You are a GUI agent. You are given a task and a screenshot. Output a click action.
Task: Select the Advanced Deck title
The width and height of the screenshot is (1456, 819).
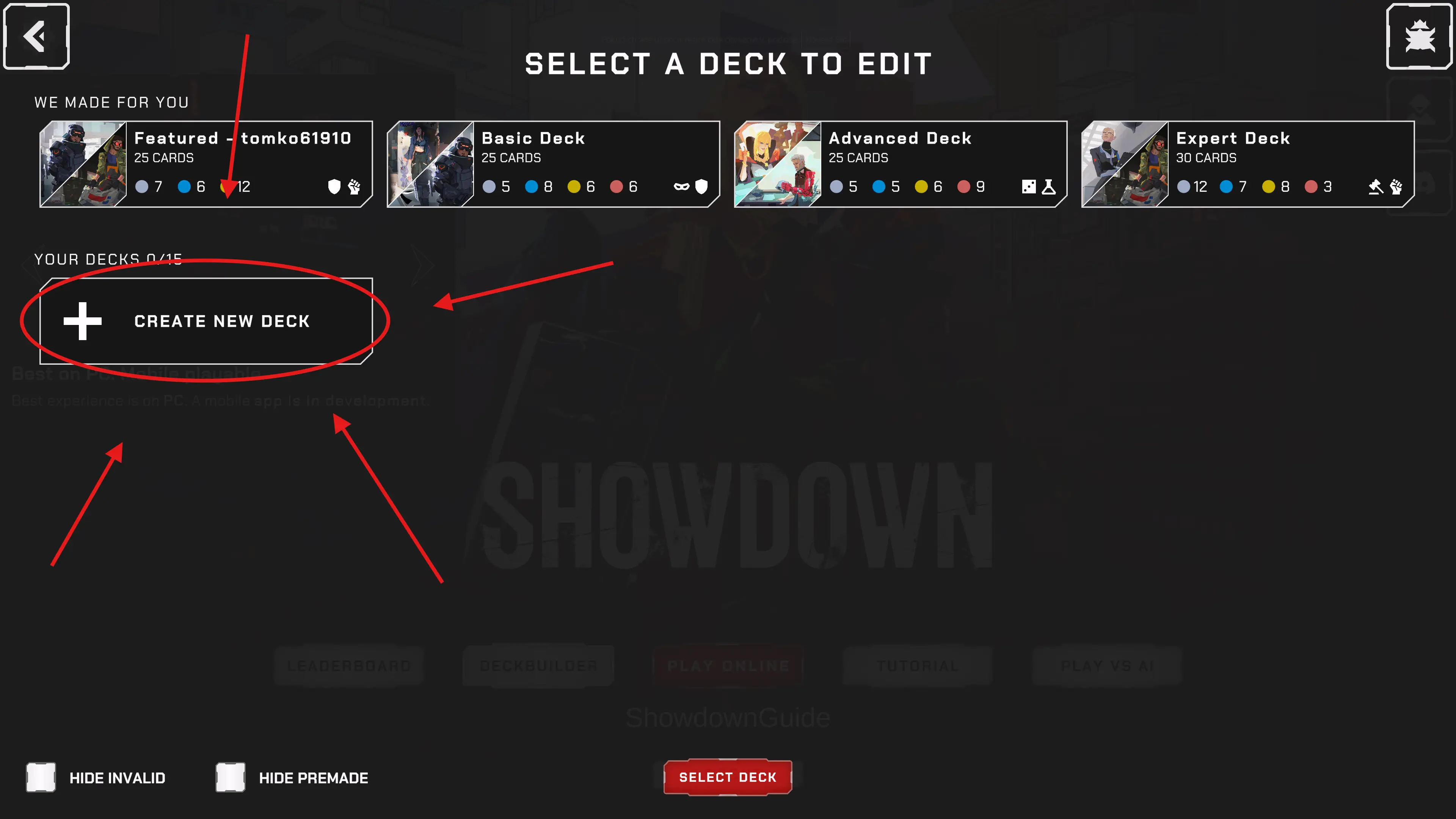[900, 138]
